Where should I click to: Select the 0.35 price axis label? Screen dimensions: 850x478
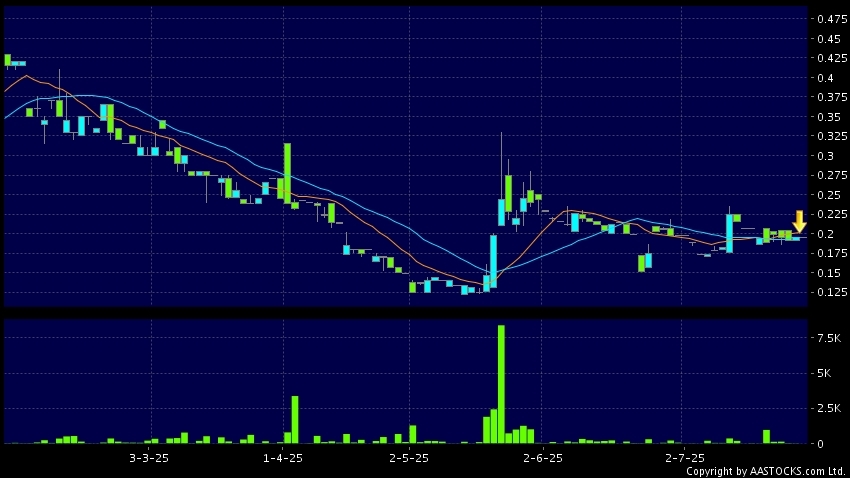point(829,117)
